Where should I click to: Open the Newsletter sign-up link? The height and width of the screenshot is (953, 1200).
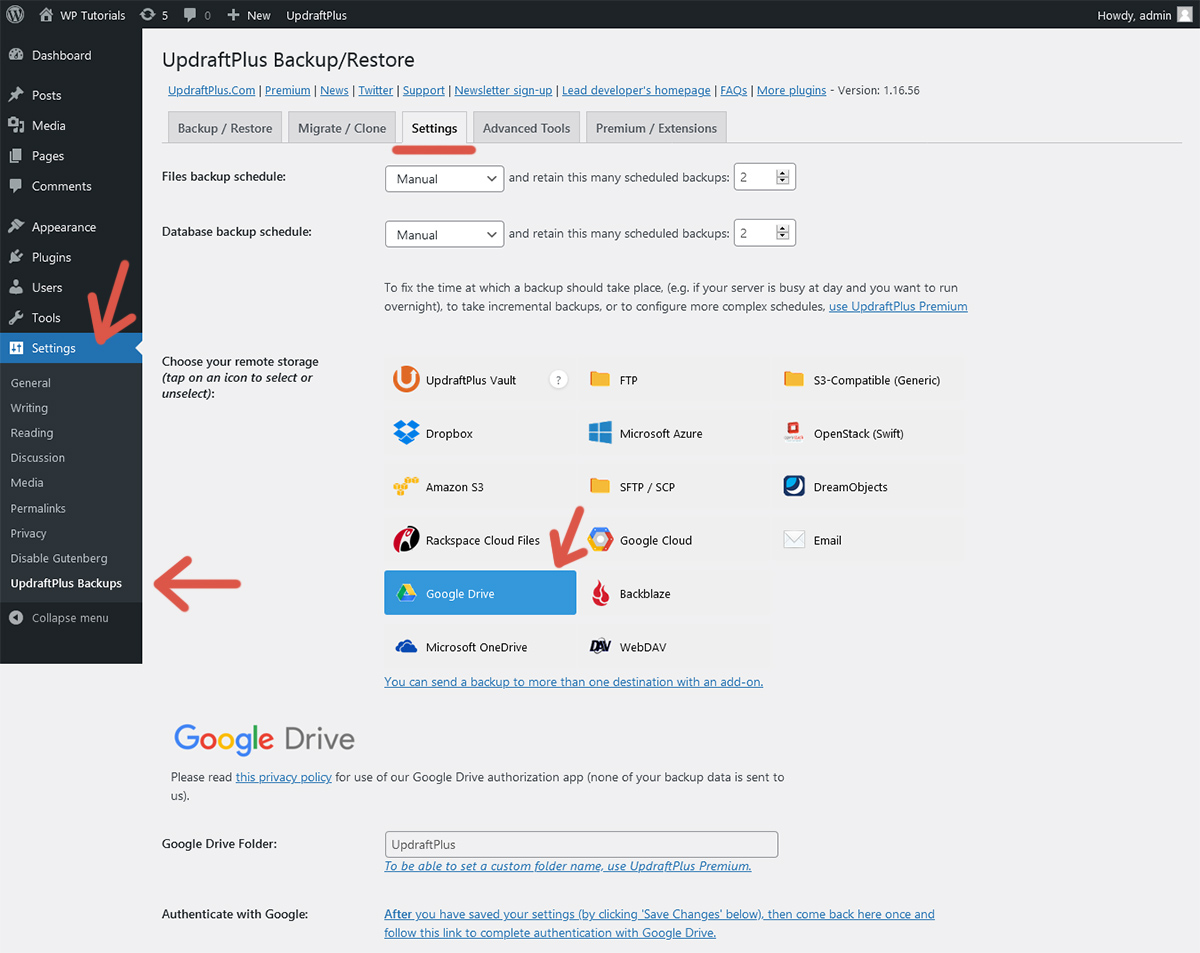[503, 90]
